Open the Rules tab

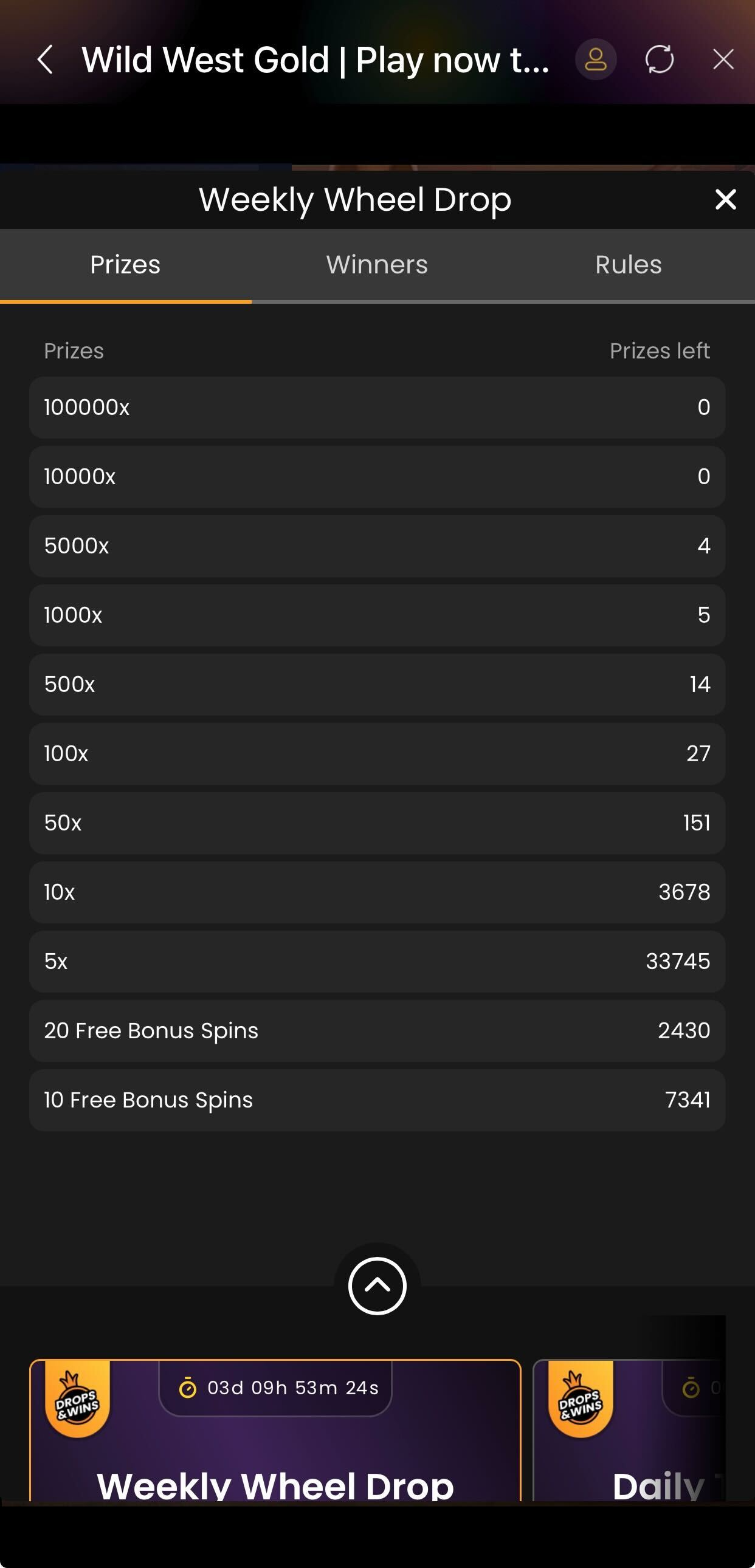point(629,265)
